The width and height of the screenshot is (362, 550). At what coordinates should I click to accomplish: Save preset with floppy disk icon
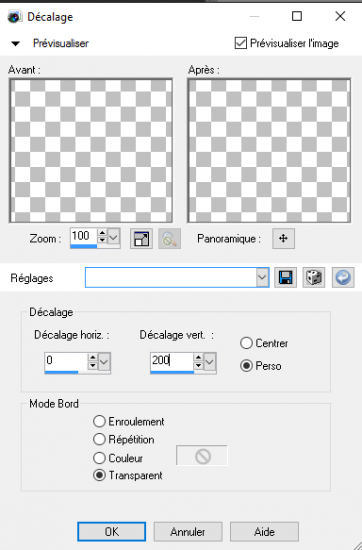pos(285,277)
